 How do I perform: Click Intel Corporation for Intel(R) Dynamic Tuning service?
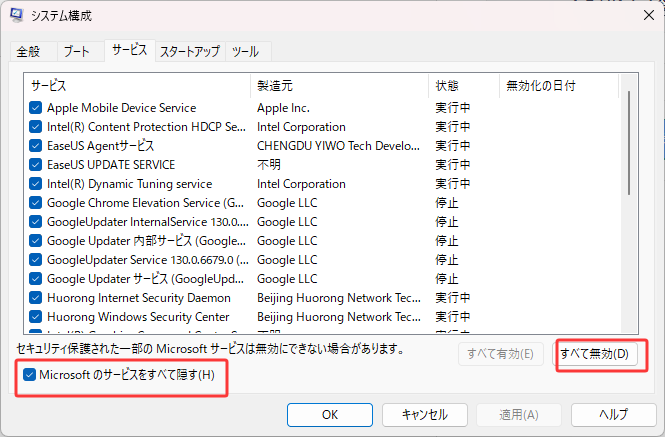[x=301, y=184]
